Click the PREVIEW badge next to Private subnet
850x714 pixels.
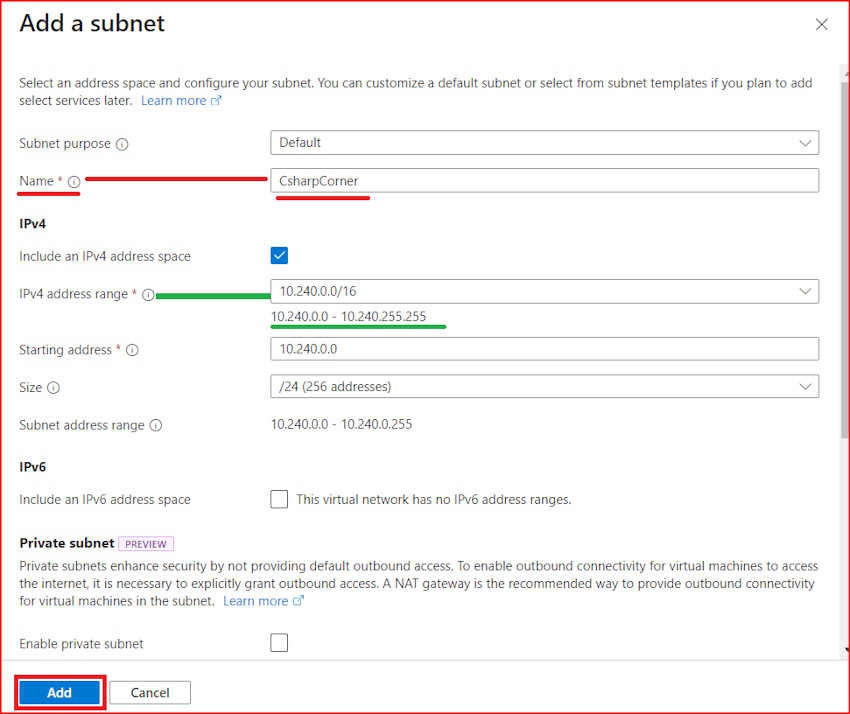click(146, 544)
